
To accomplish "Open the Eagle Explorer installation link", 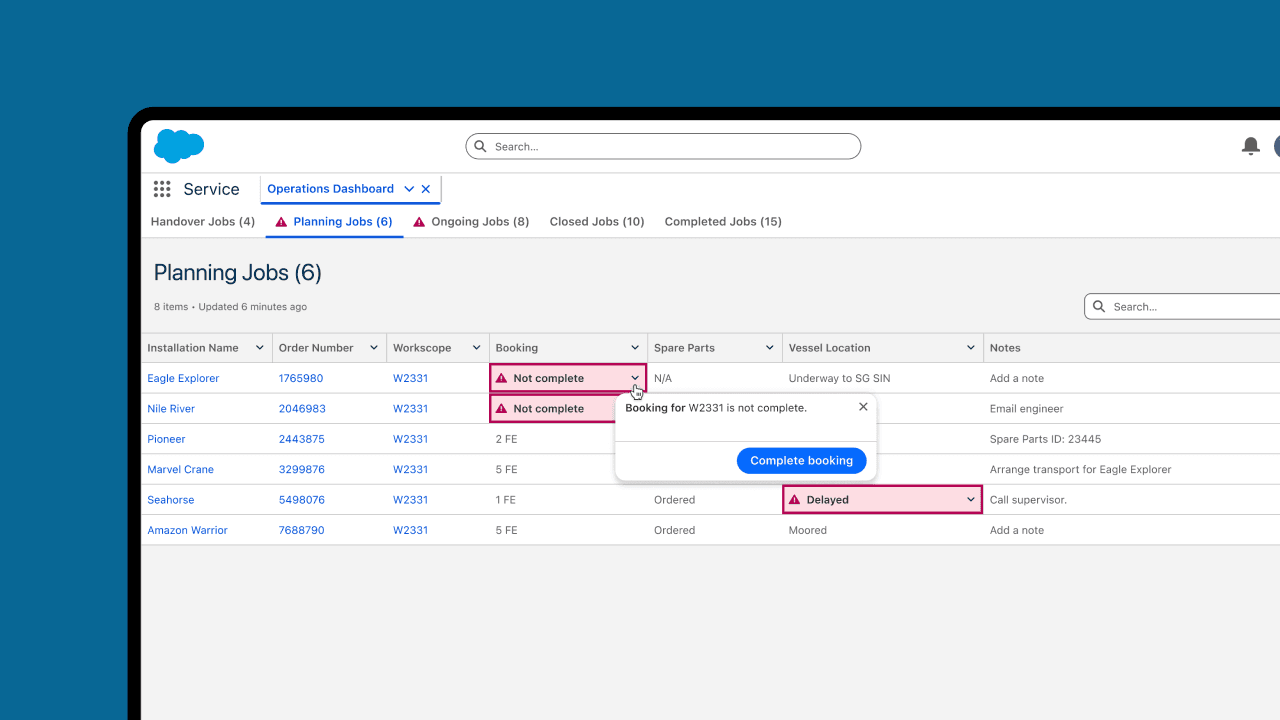I will (x=183, y=378).
